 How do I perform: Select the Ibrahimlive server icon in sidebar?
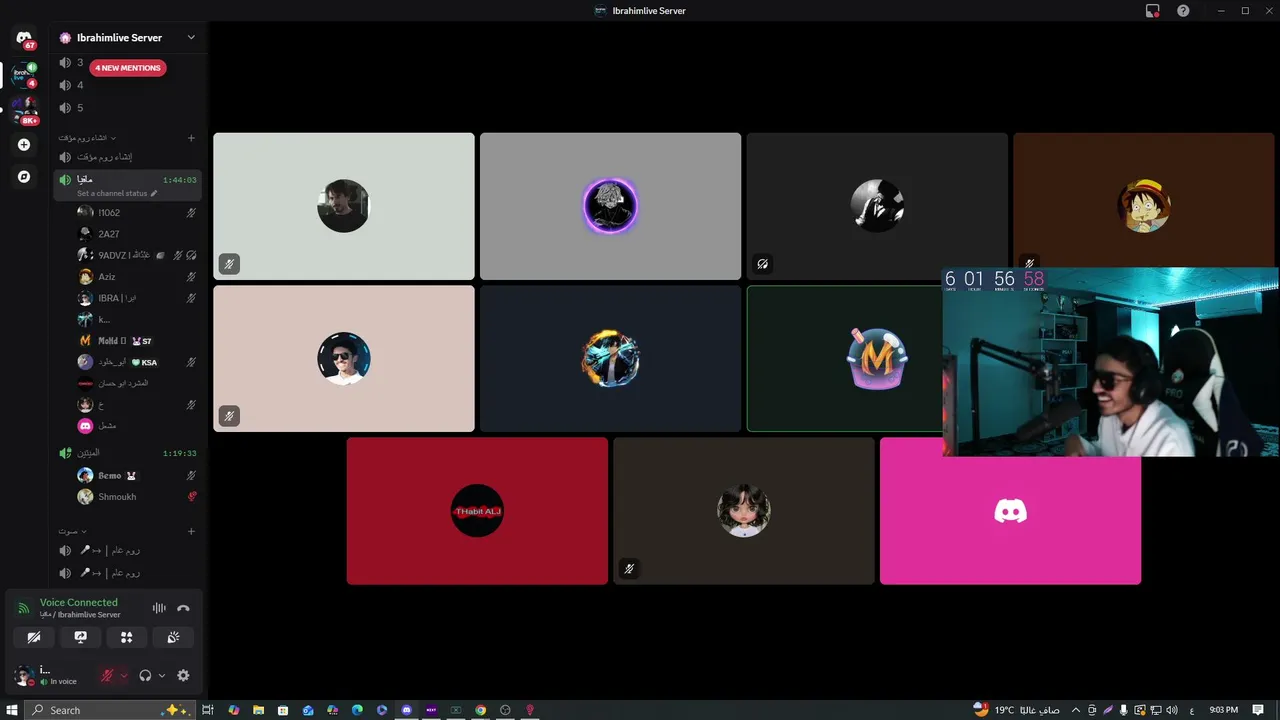[24, 75]
